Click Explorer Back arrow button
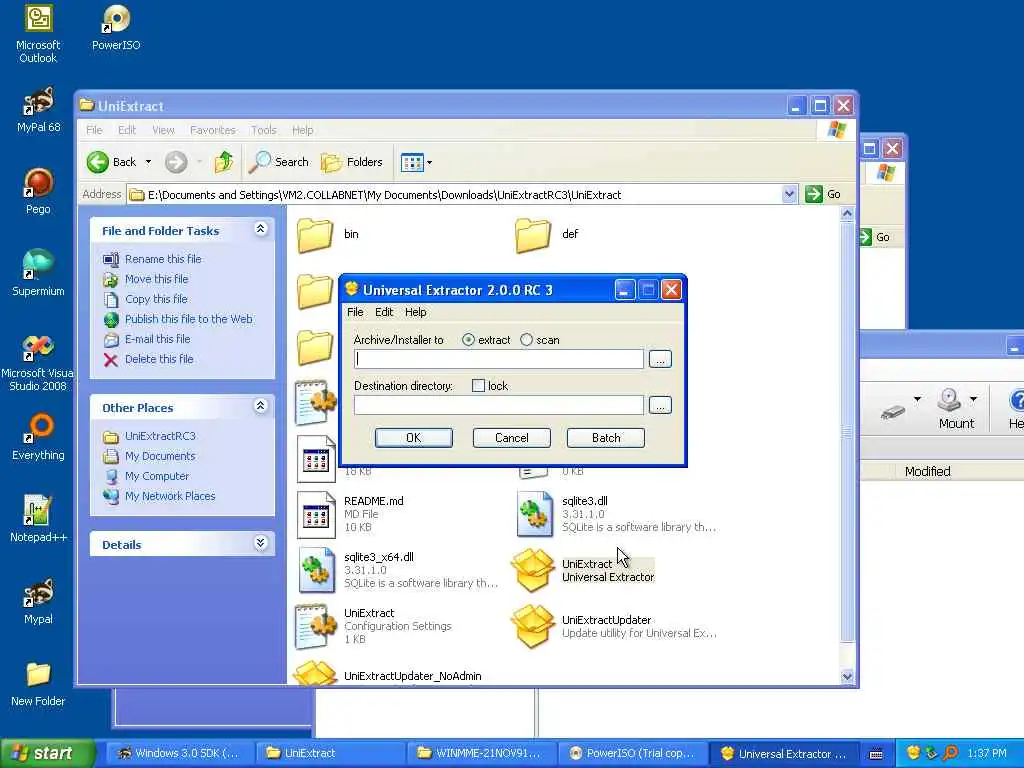 point(112,162)
